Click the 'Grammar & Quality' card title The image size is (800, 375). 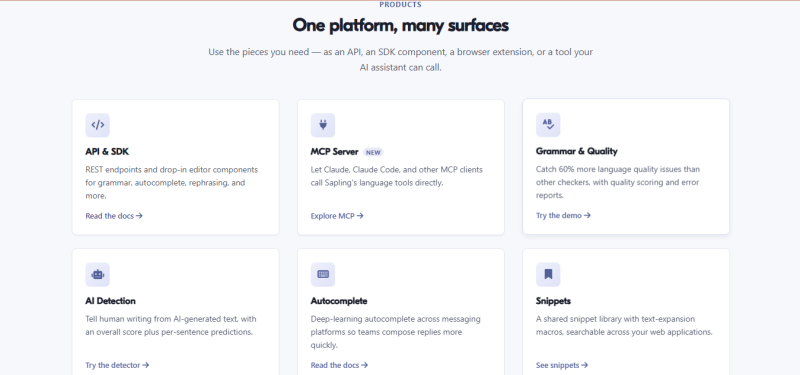click(x=577, y=151)
